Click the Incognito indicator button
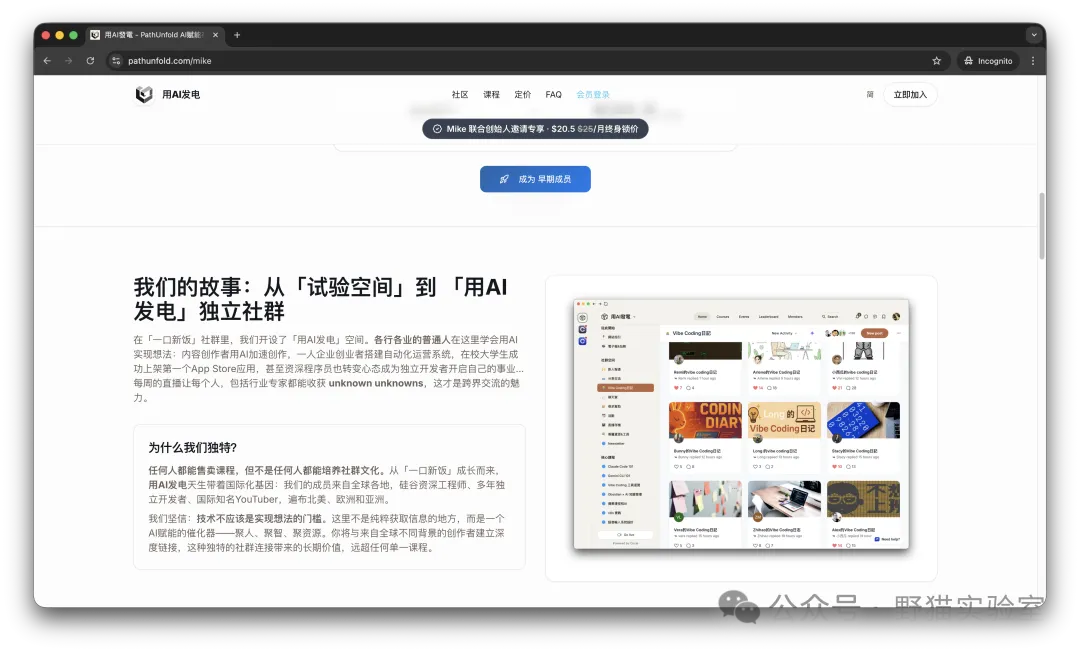The width and height of the screenshot is (1080, 652). tap(988, 61)
